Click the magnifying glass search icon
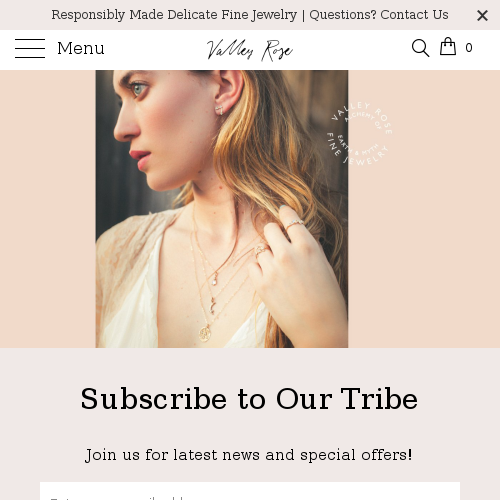500x500 pixels. click(x=420, y=48)
